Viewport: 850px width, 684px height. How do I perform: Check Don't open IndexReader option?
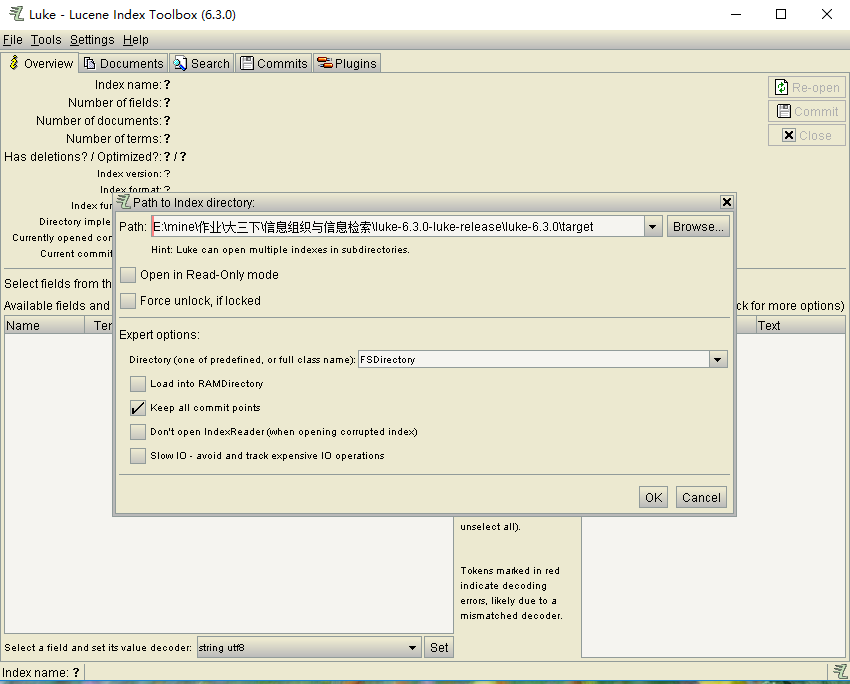[x=138, y=431]
